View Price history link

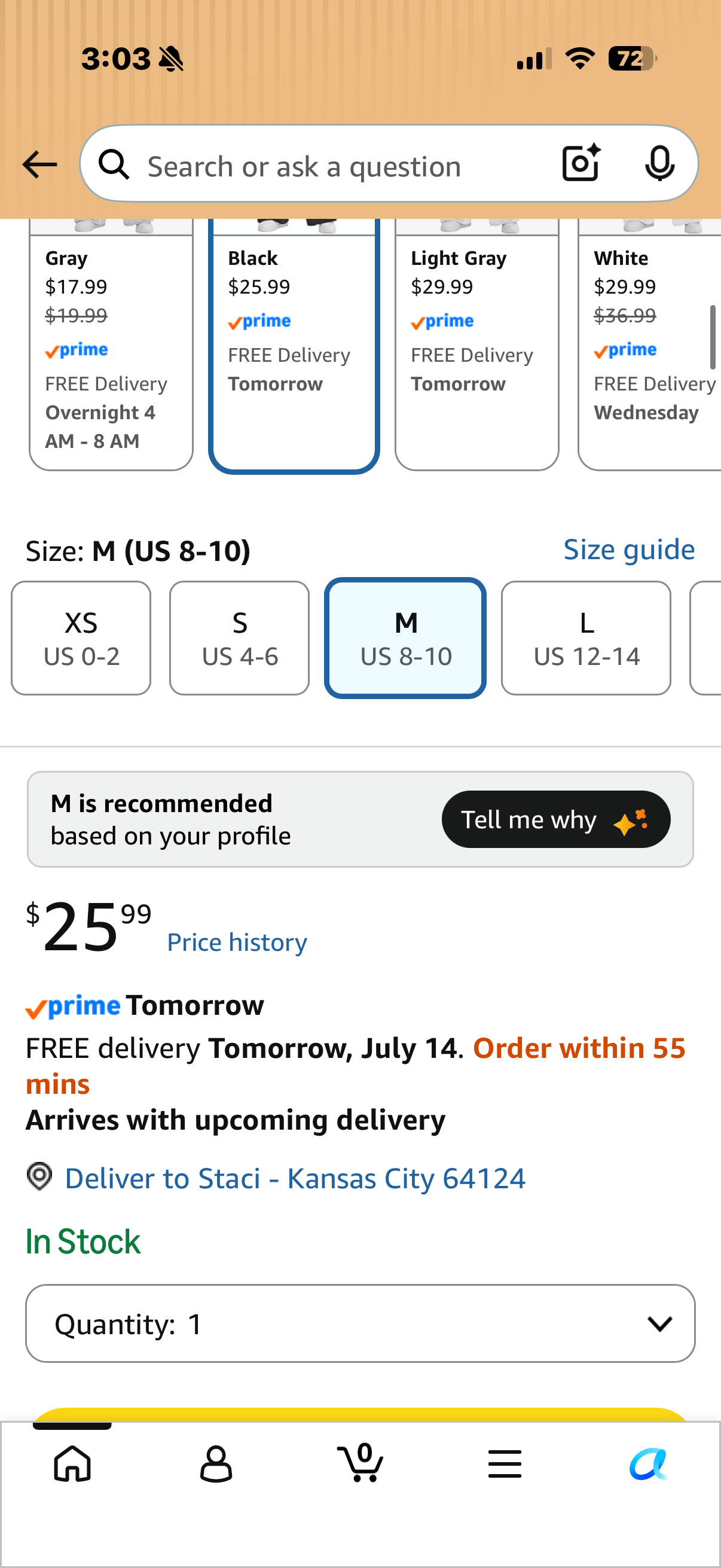pyautogui.click(x=237, y=942)
